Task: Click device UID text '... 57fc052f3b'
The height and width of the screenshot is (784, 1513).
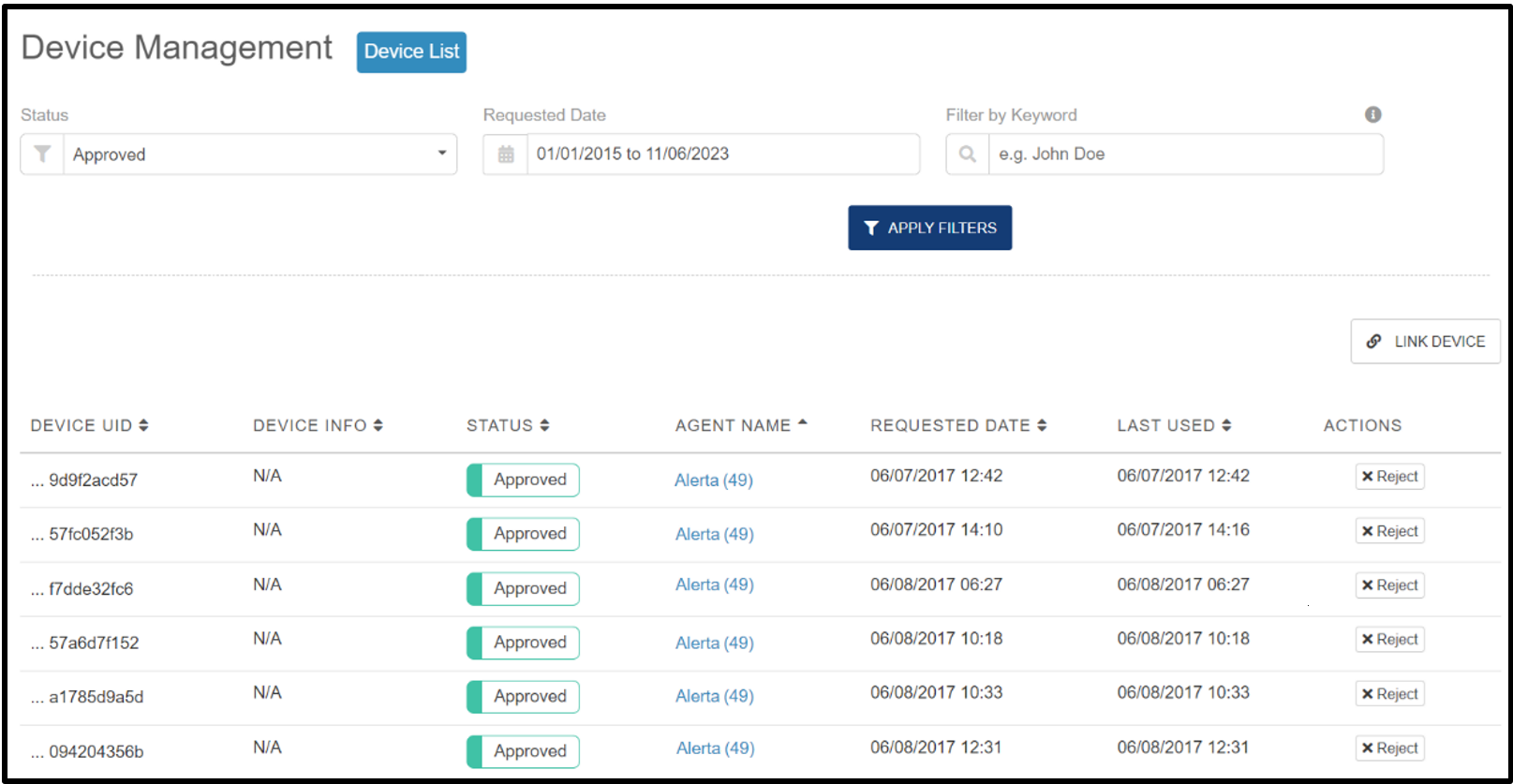Action: click(x=82, y=535)
